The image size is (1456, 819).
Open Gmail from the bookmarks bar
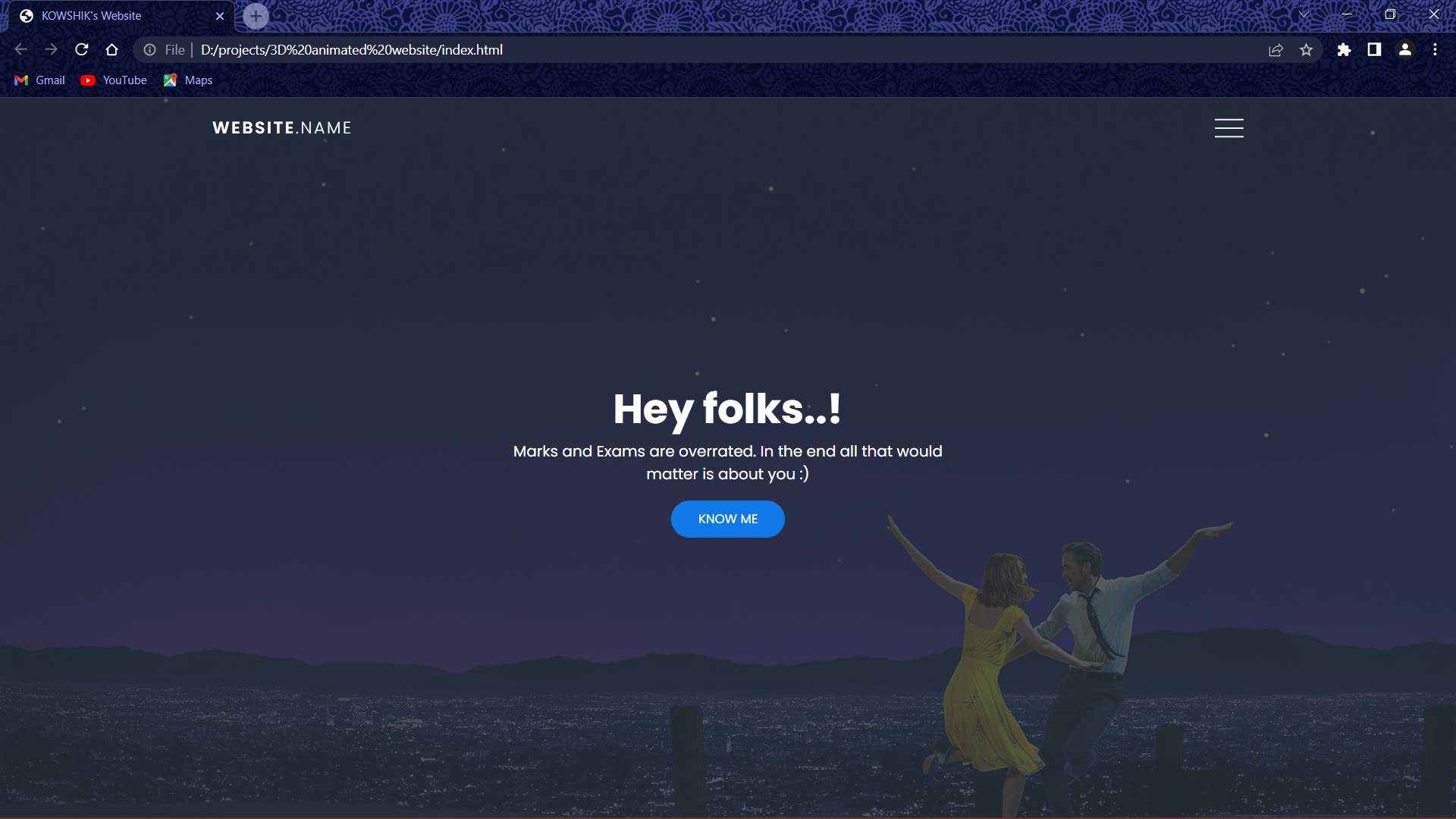(39, 80)
